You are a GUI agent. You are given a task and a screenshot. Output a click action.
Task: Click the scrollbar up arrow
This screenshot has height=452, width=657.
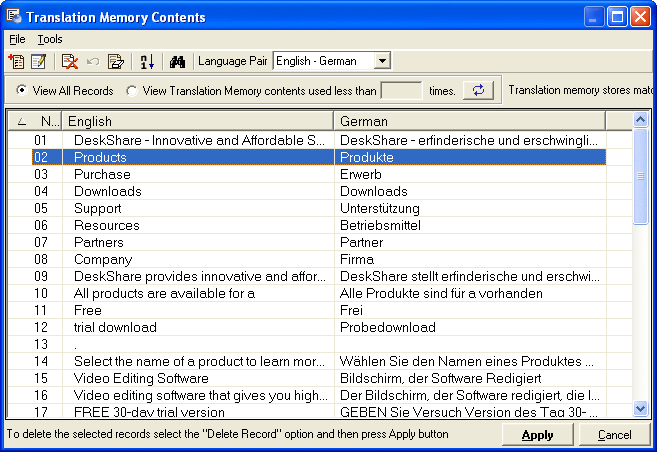[640, 120]
